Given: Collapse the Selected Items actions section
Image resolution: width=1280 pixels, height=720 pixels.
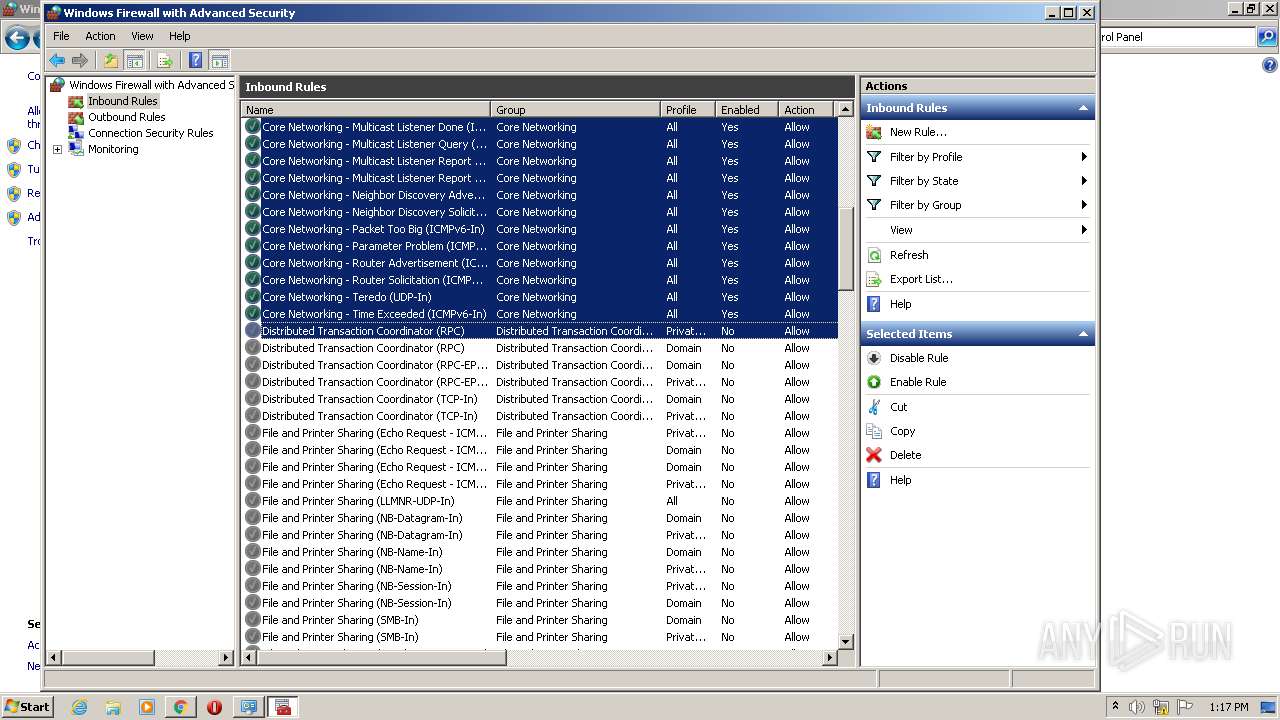Looking at the screenshot, I should [x=1082, y=334].
